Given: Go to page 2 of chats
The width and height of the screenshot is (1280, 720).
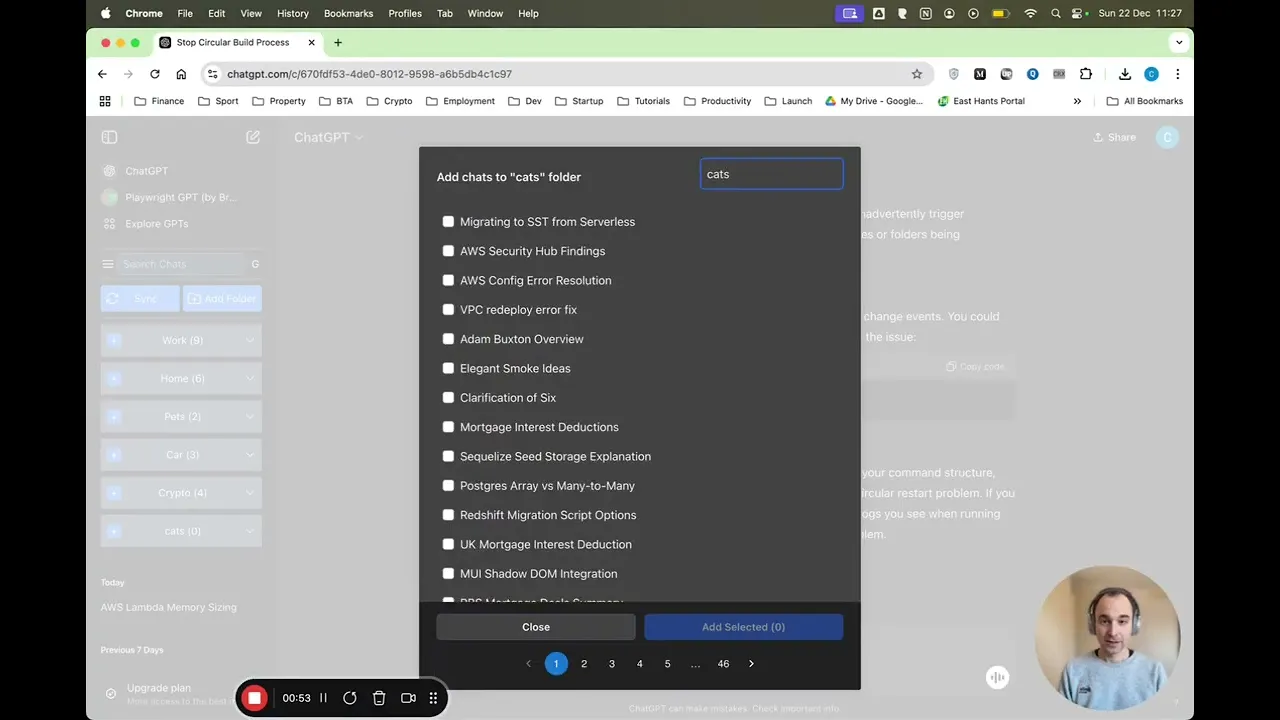Looking at the screenshot, I should click(x=584, y=664).
